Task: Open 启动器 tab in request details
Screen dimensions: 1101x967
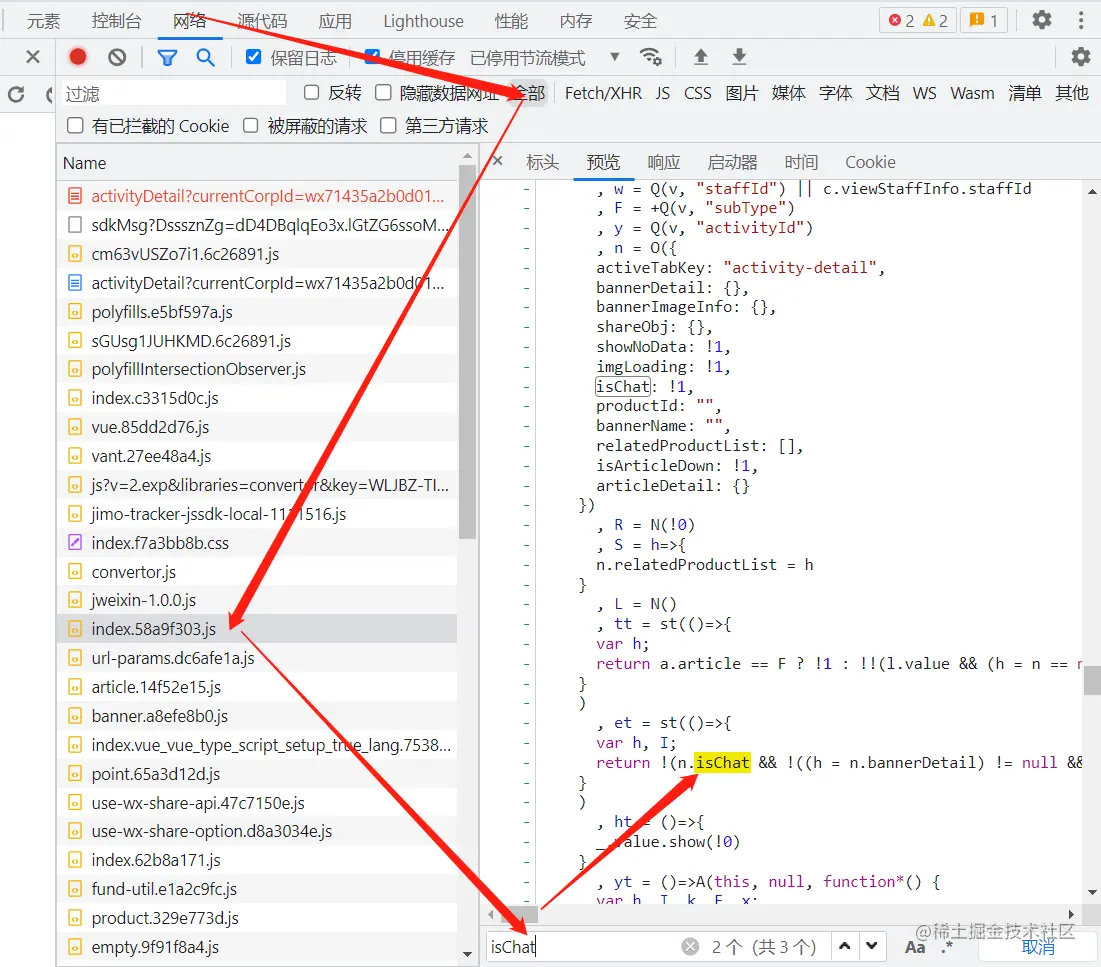Action: pyautogui.click(x=732, y=162)
